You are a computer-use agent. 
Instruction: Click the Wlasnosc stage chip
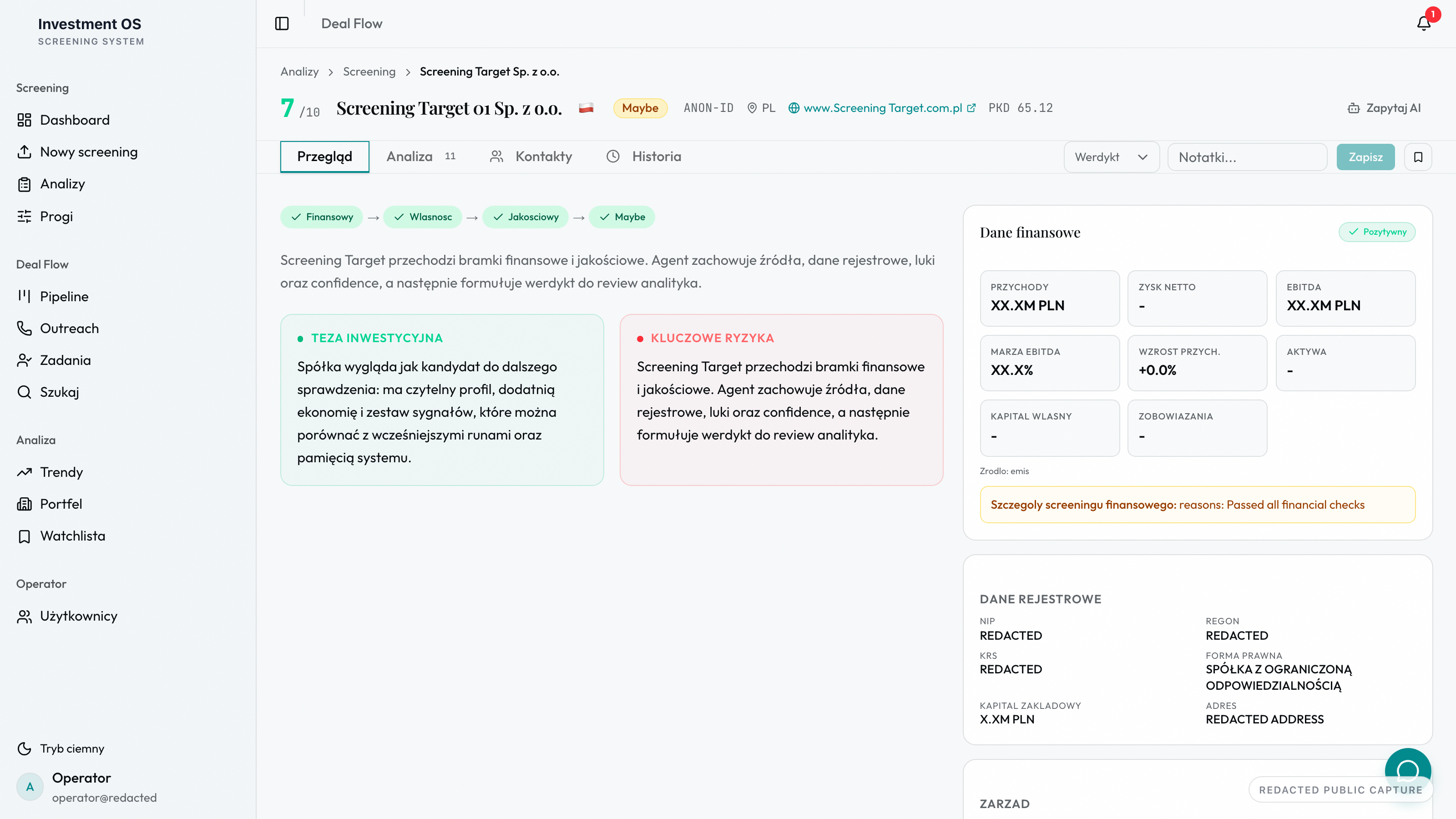coord(422,217)
